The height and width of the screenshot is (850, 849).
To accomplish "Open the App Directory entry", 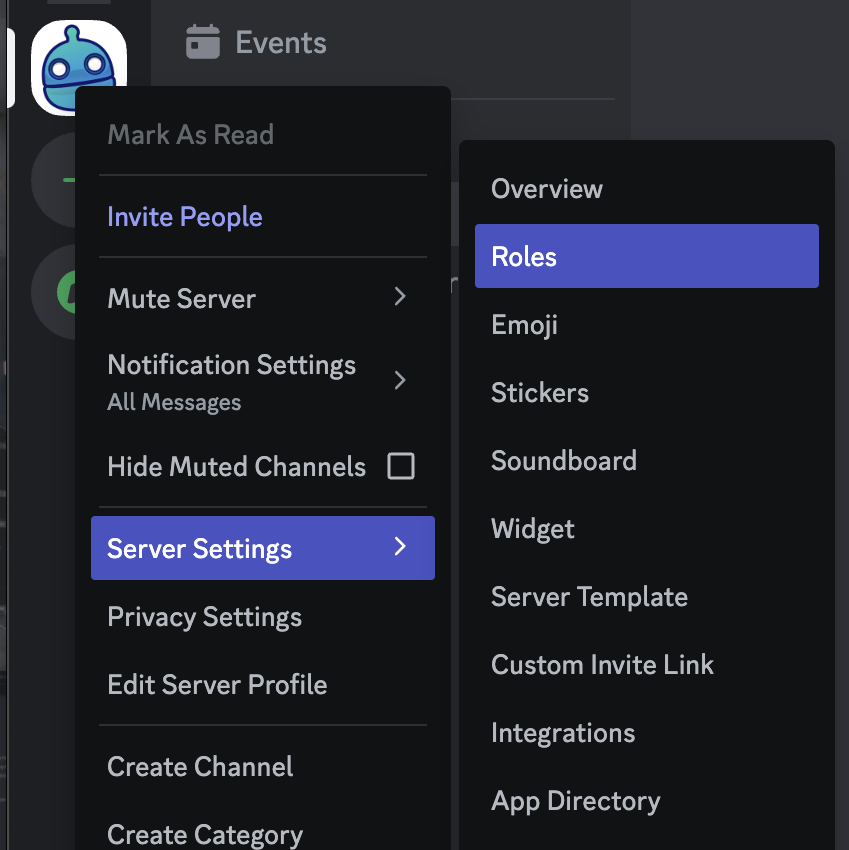I will 647,801.
